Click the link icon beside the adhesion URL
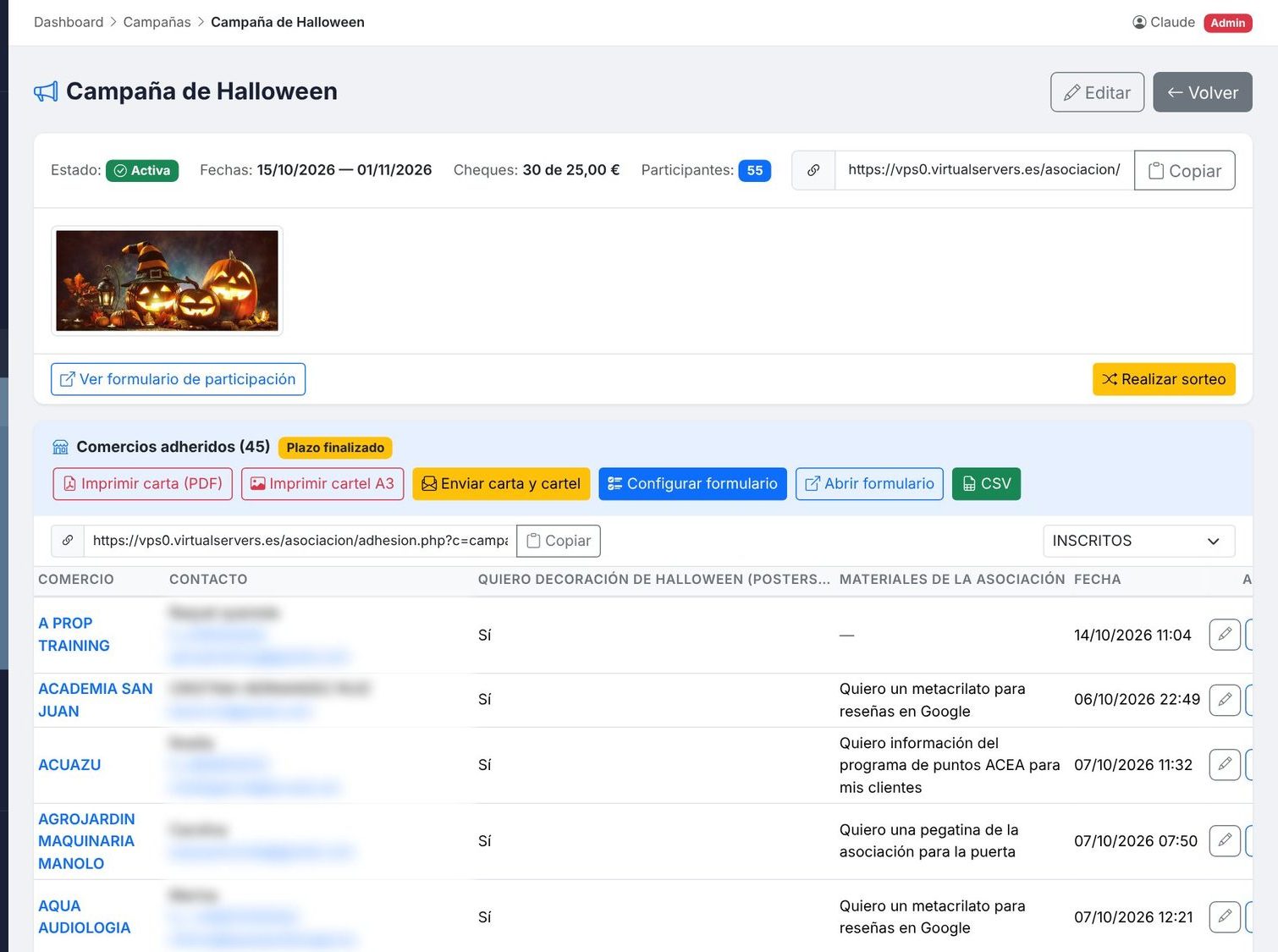1278x952 pixels. [x=68, y=541]
